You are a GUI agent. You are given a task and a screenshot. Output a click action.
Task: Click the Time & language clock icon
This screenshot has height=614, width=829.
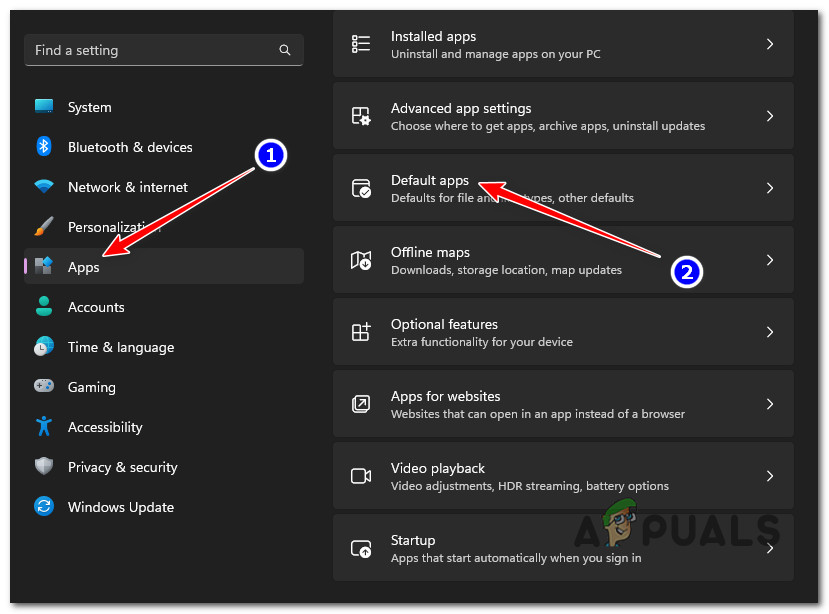(x=44, y=346)
